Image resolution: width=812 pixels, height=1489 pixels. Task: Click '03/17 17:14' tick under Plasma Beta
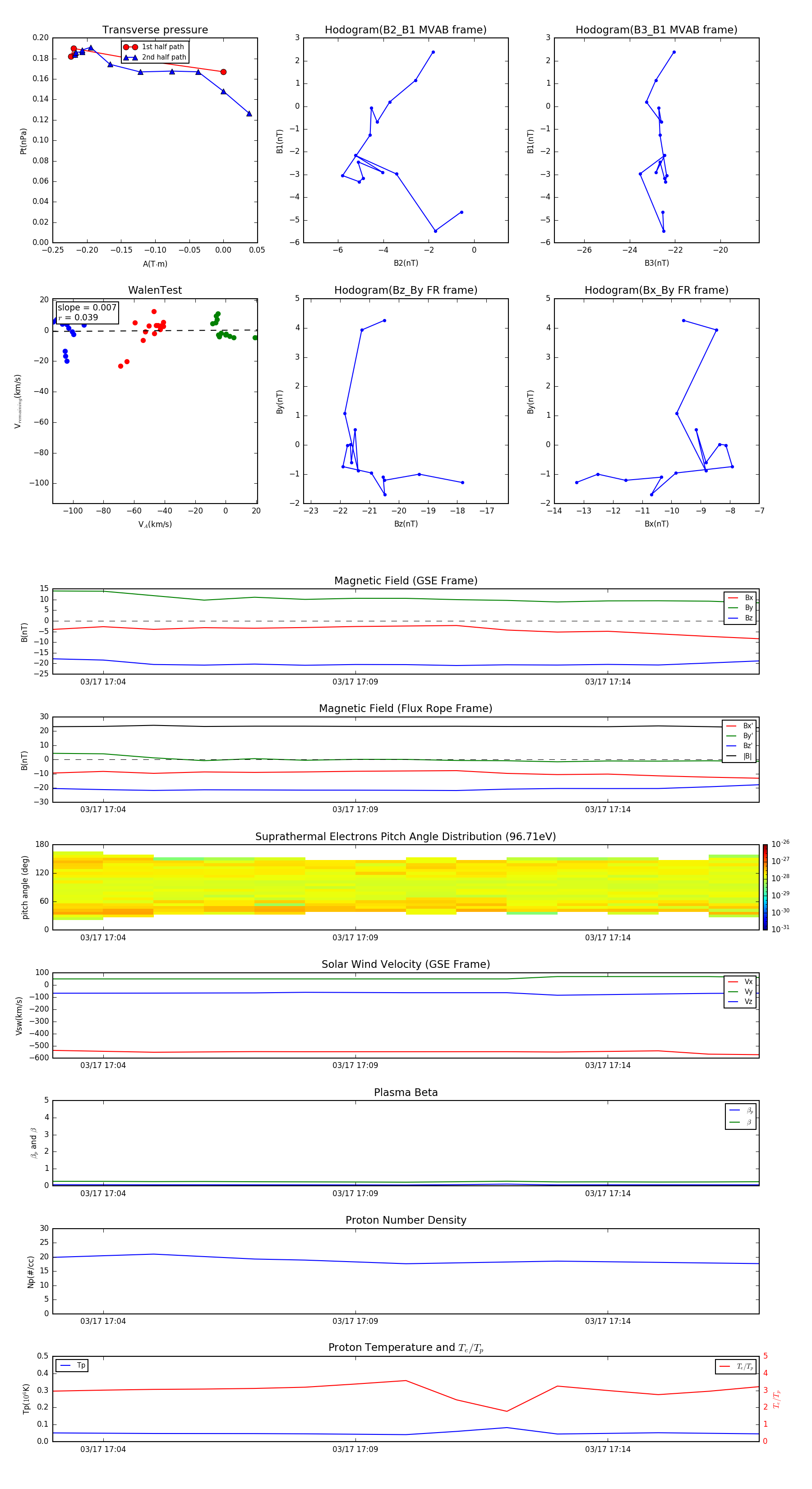pyautogui.click(x=608, y=1193)
